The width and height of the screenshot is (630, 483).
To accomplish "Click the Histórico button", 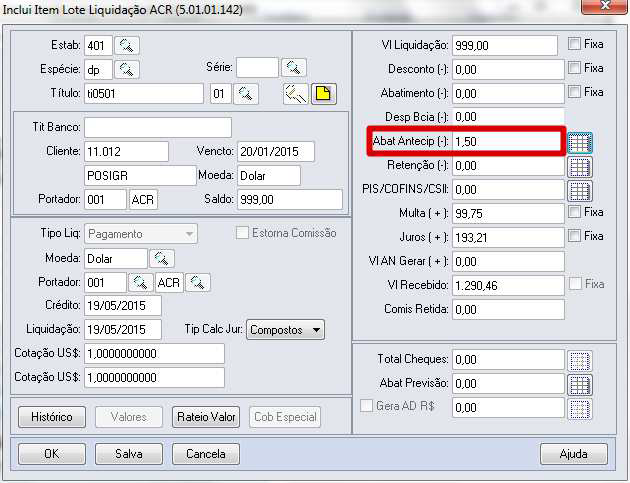I will click(x=52, y=417).
